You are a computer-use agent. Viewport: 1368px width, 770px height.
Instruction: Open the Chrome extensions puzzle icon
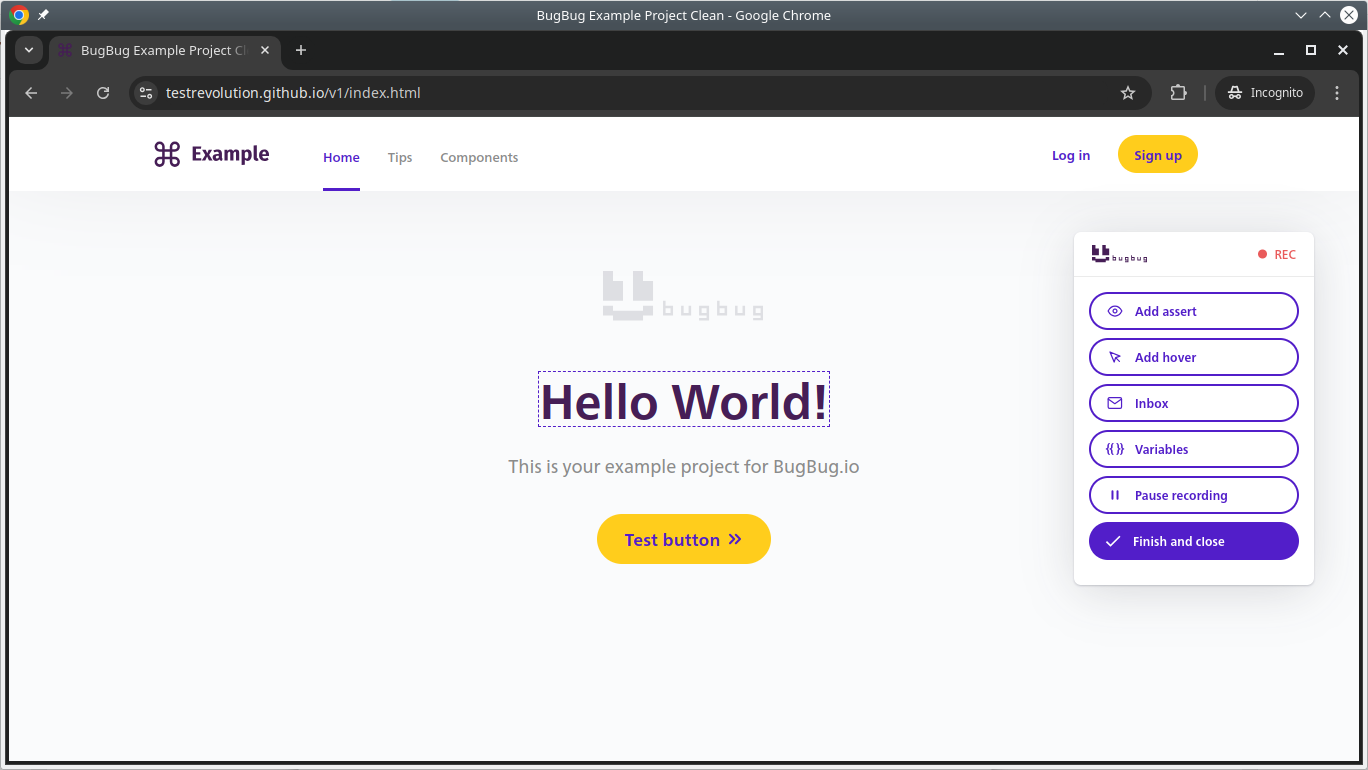1178,93
